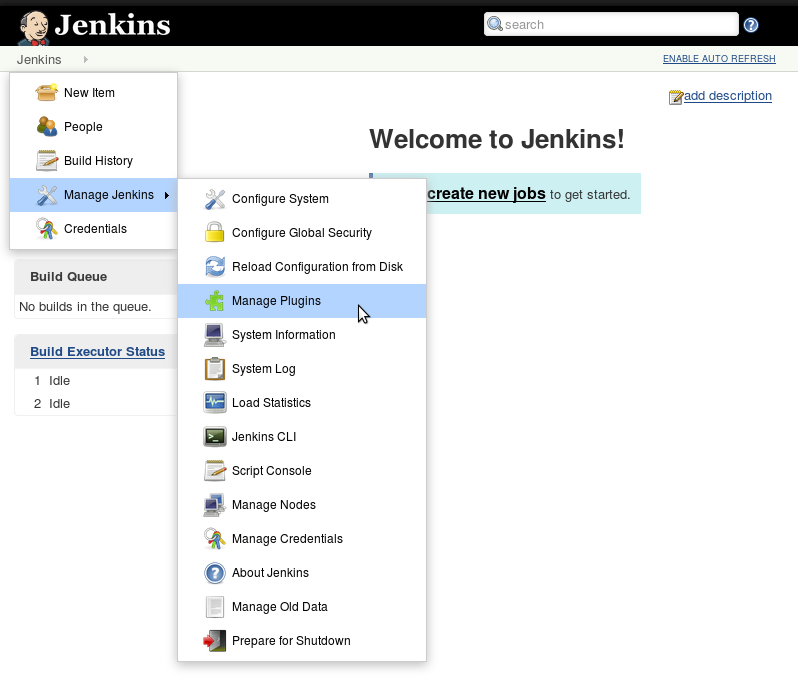Open Build History from the menu

point(94,161)
